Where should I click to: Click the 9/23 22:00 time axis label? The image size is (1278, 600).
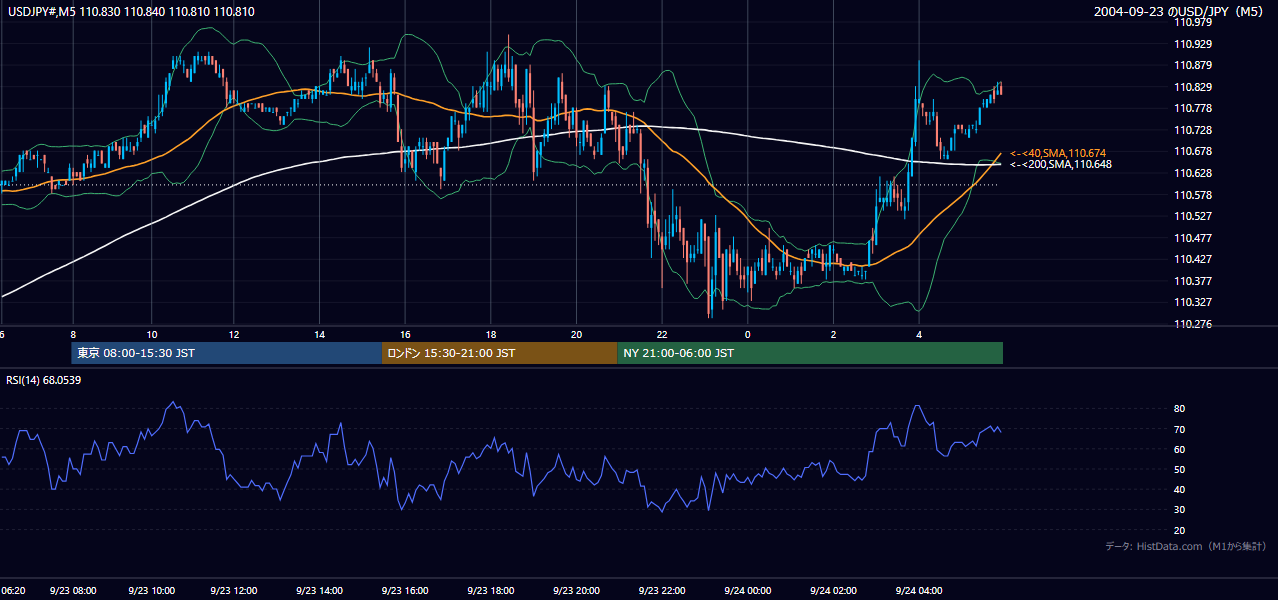(662, 591)
